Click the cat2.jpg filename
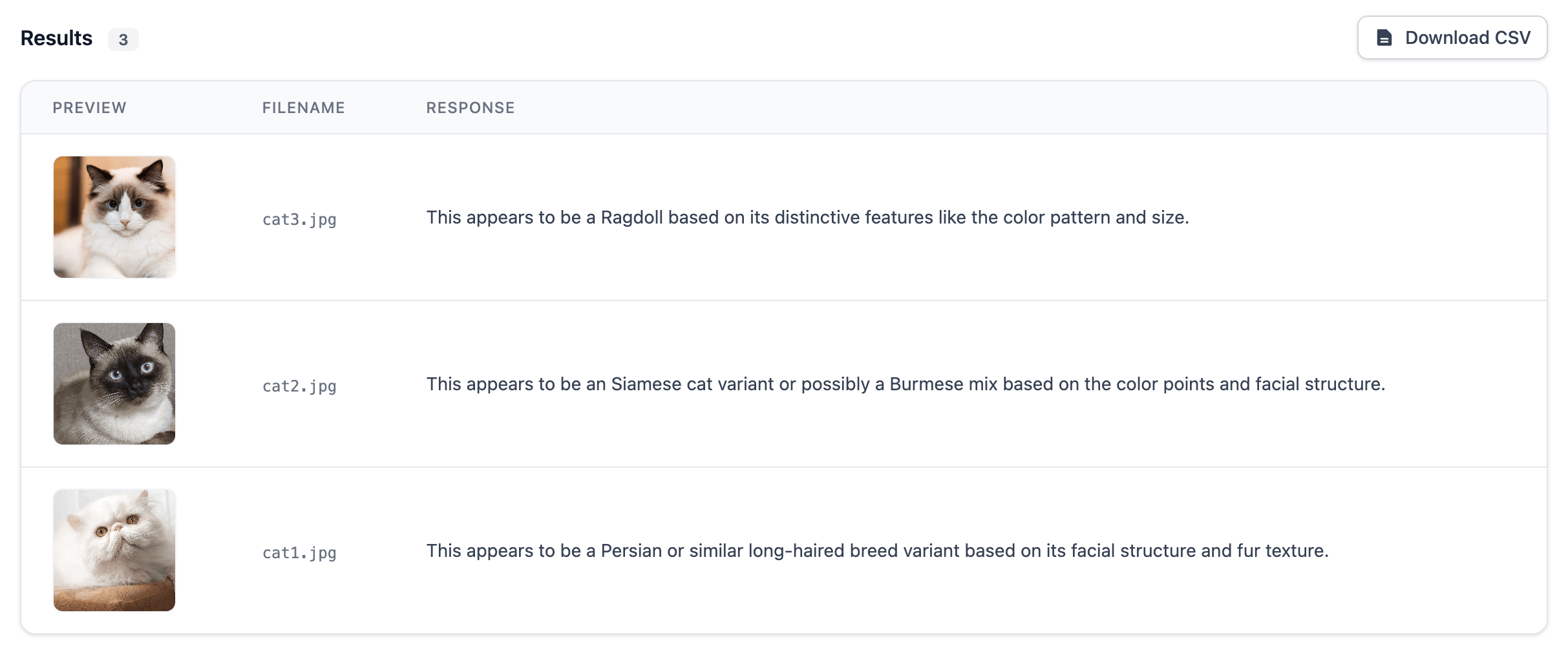Viewport: 1568px width, 659px height. [299, 386]
